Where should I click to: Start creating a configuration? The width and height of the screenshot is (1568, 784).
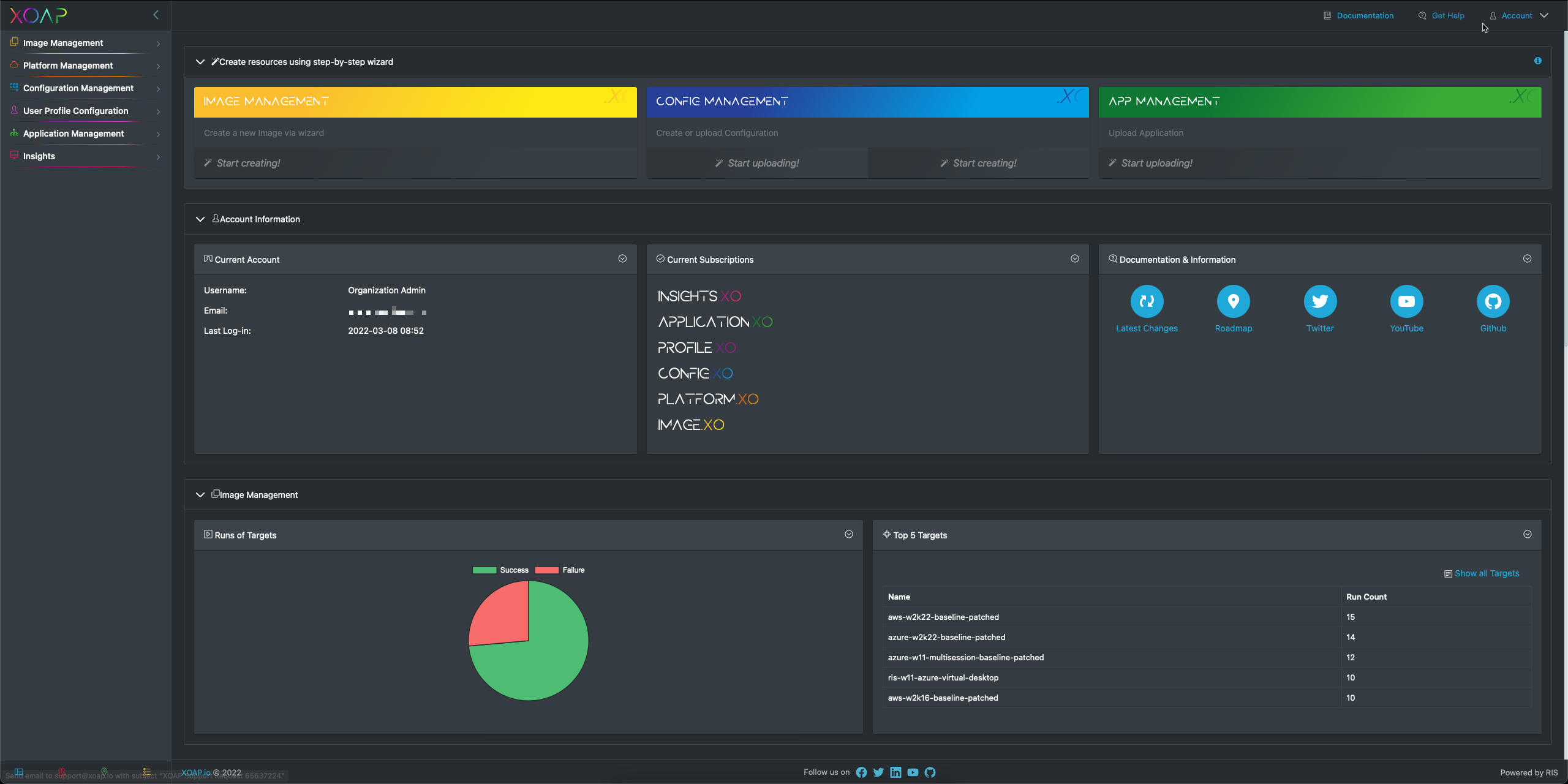click(978, 163)
